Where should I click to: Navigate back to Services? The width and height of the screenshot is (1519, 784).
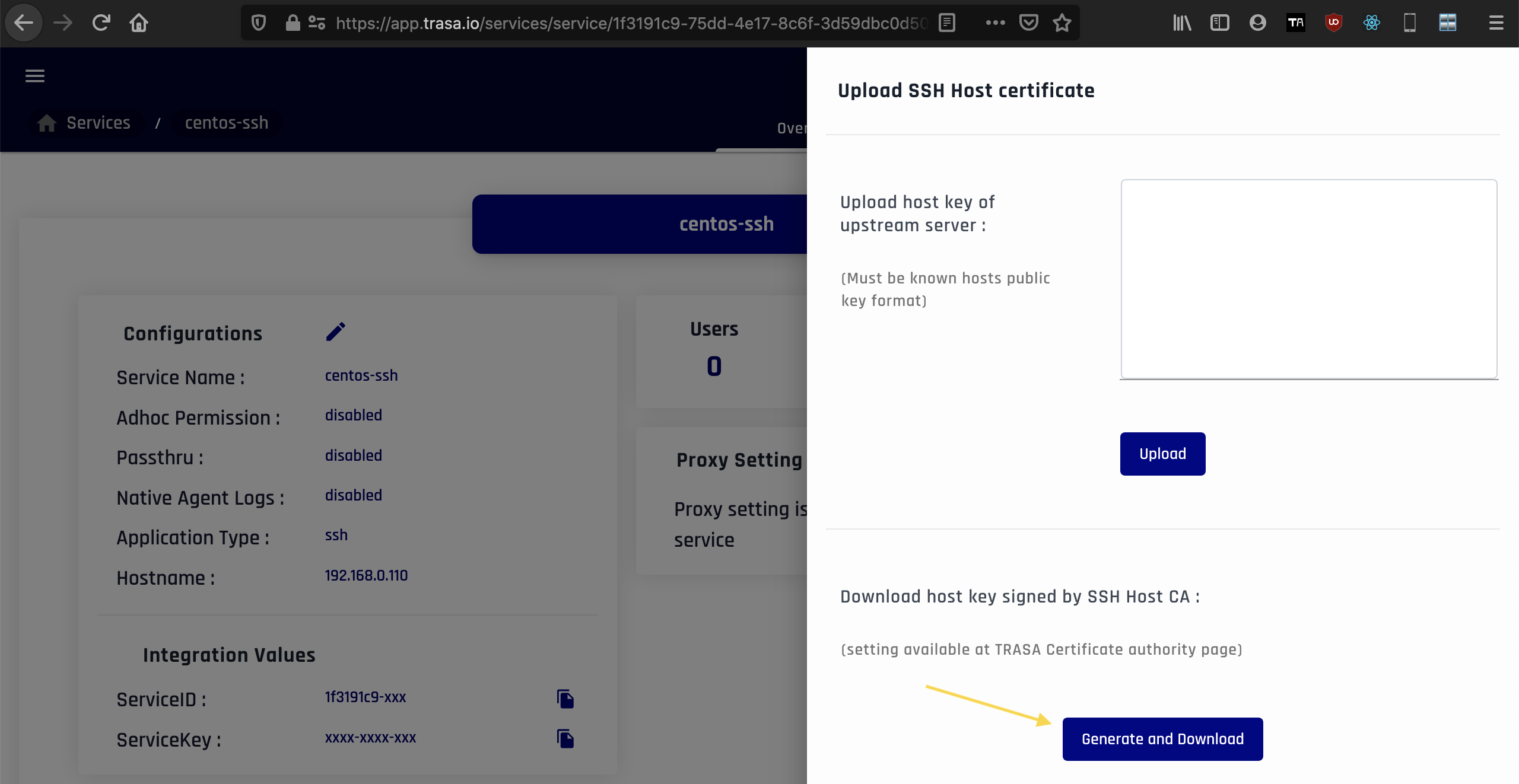(98, 123)
